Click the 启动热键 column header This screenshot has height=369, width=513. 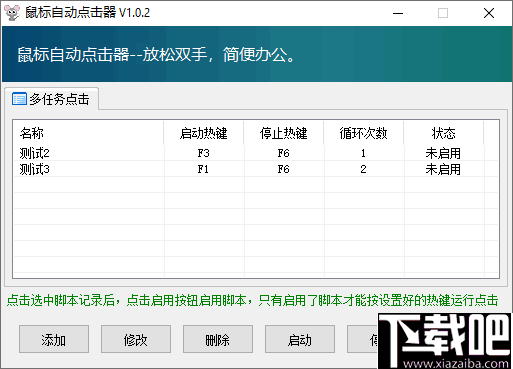pyautogui.click(x=204, y=133)
